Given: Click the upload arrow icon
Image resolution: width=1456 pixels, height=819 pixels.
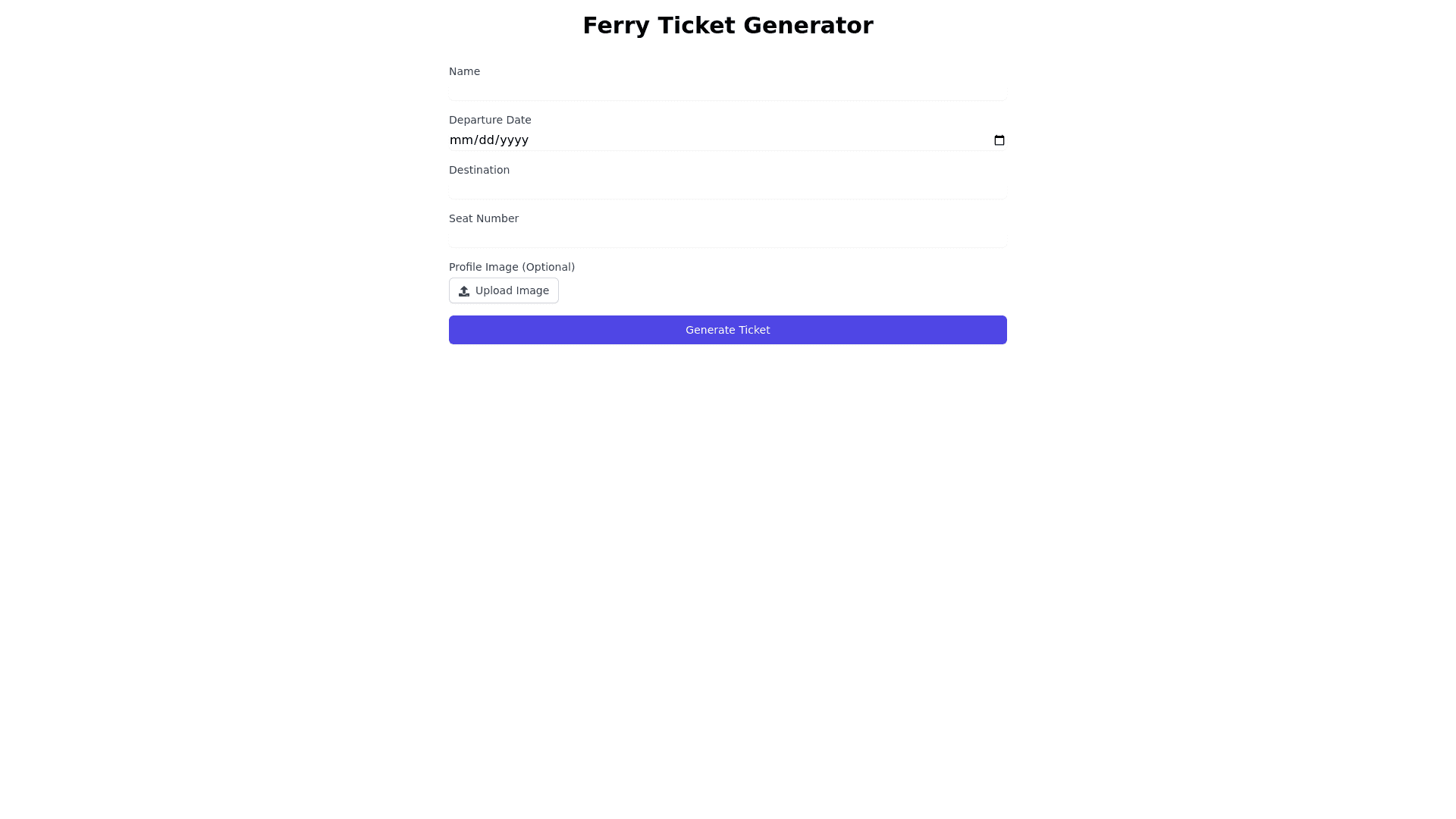Looking at the screenshot, I should [x=464, y=291].
